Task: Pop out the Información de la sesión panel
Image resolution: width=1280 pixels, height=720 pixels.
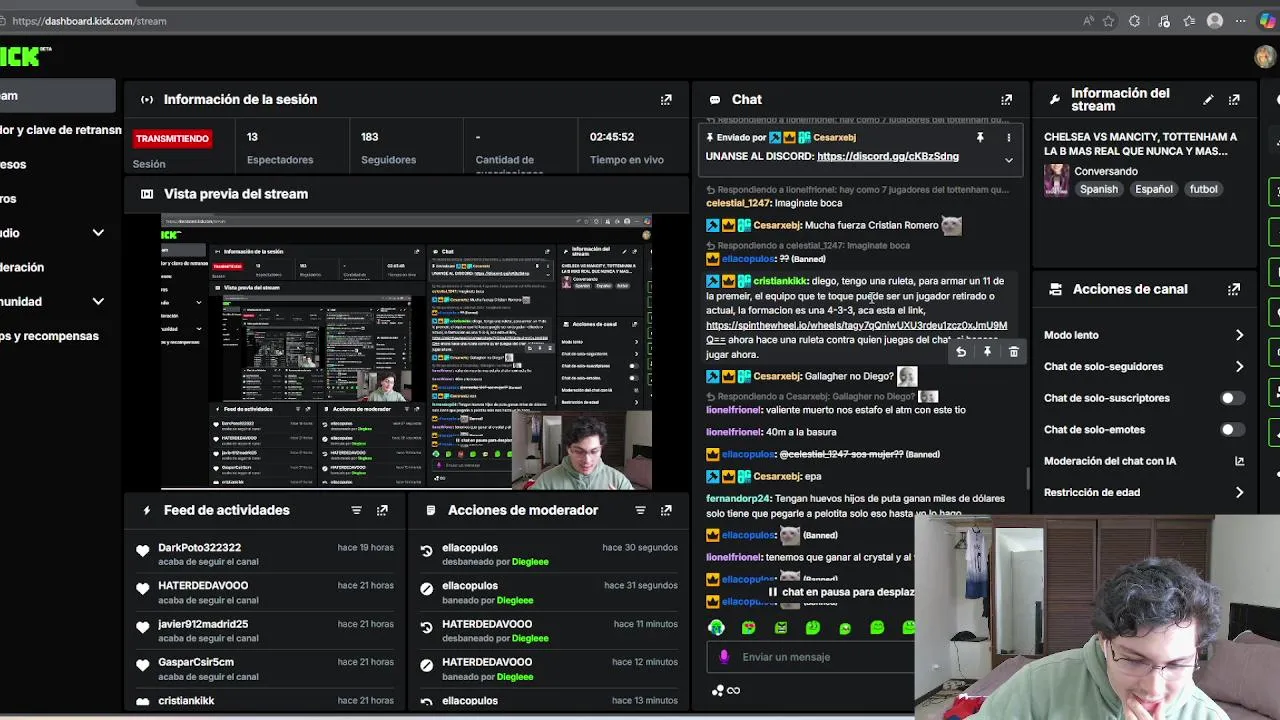Action: pos(666,100)
